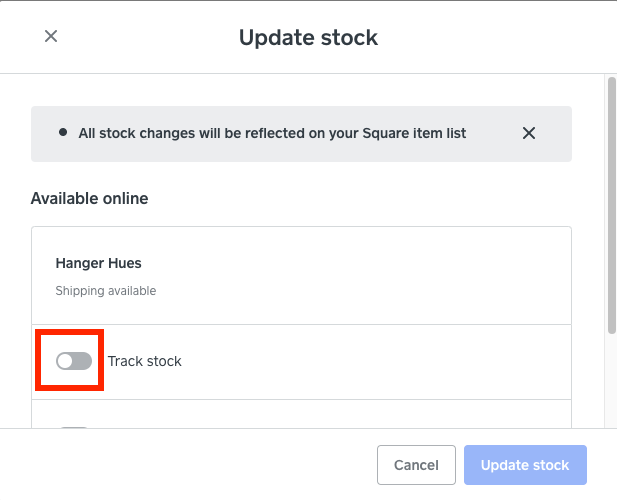Toggle the partially visible switch below Track stock

[x=74, y=430]
